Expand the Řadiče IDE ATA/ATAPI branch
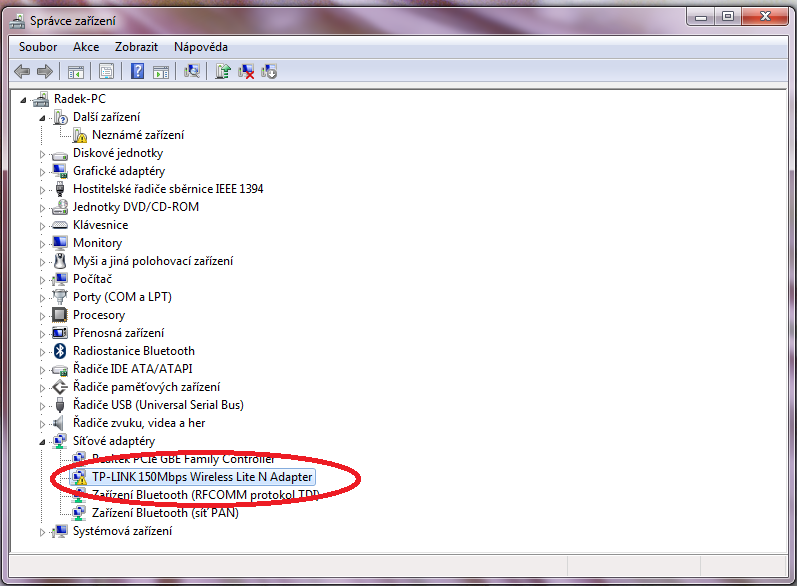 coord(42,369)
